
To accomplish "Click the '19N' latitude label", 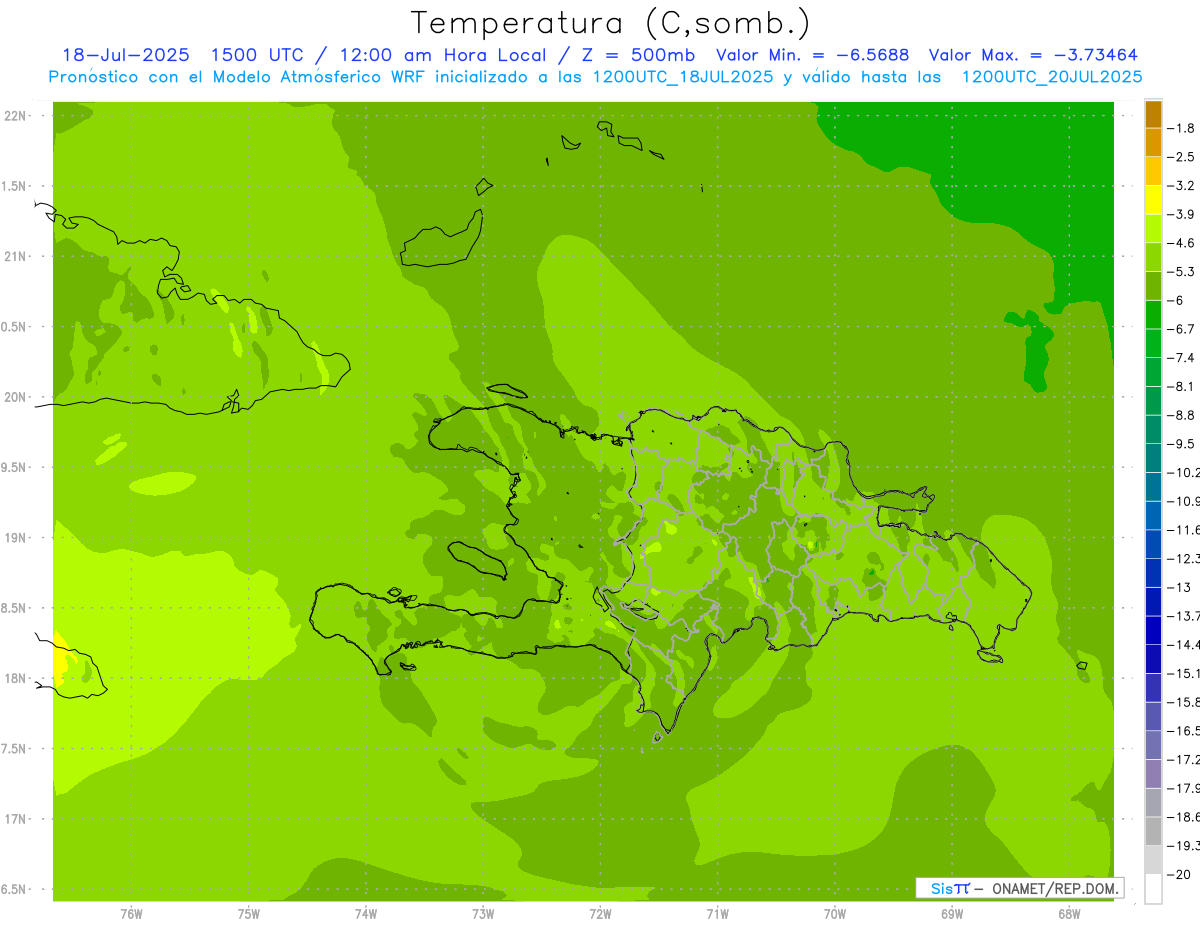I will [16, 538].
